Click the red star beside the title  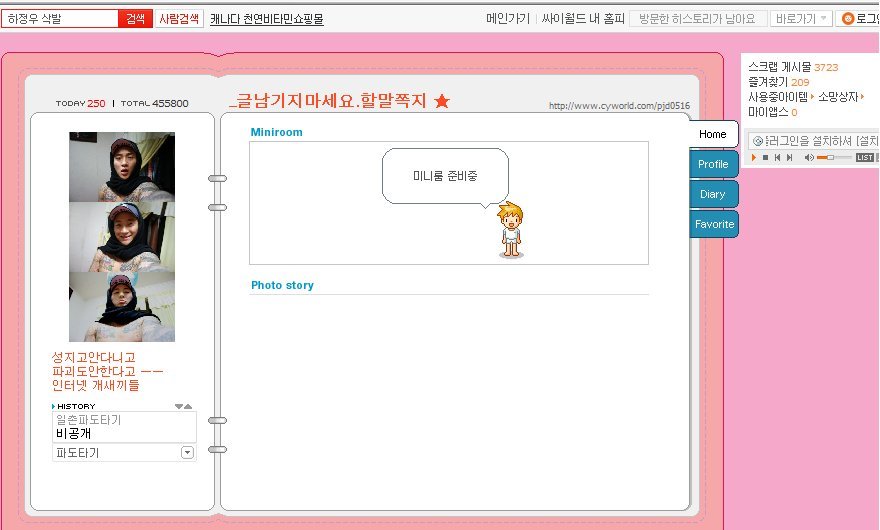point(442,101)
